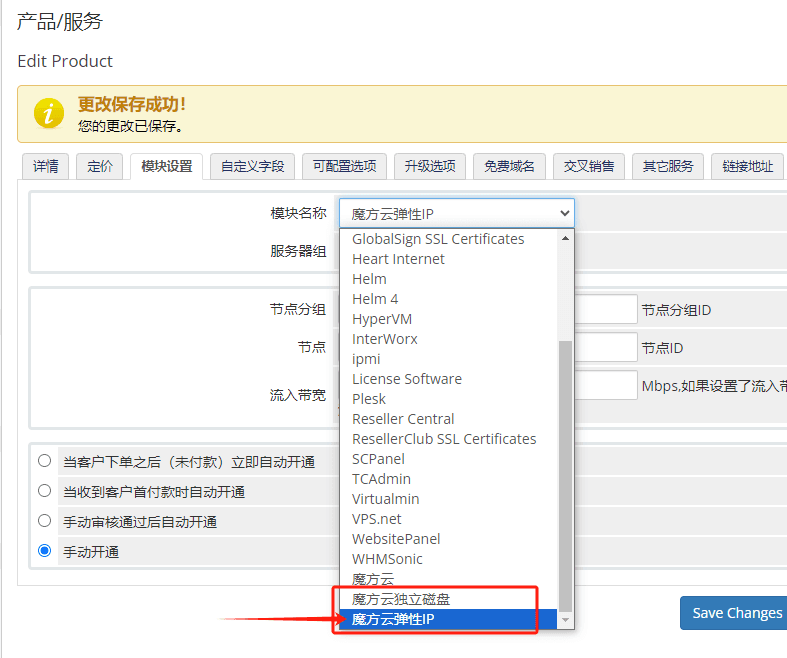Select the Helm 4 module option
Viewport: 787px width, 658px height.
click(449, 299)
